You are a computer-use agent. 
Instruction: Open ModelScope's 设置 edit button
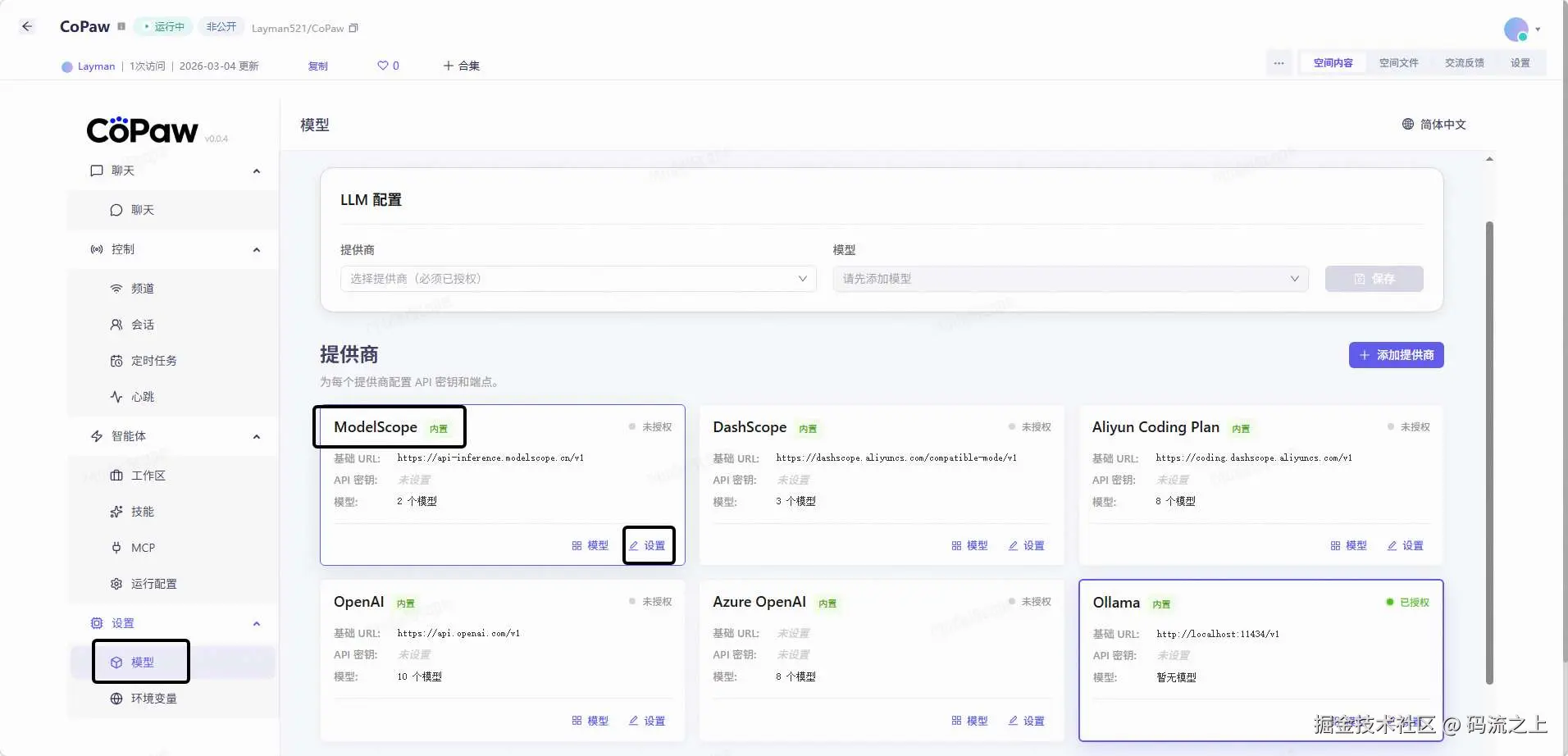647,546
